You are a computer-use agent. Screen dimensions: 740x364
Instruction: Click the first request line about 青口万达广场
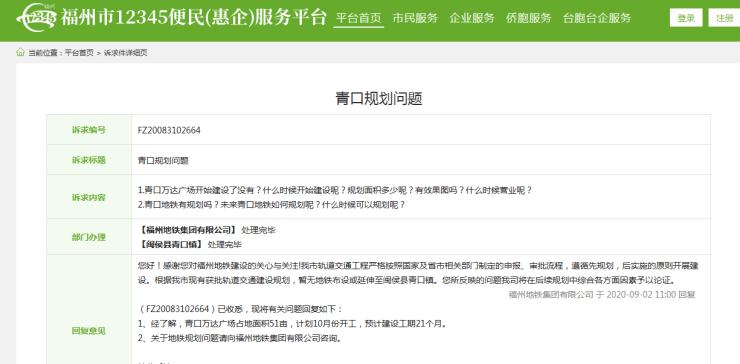[x=335, y=190]
